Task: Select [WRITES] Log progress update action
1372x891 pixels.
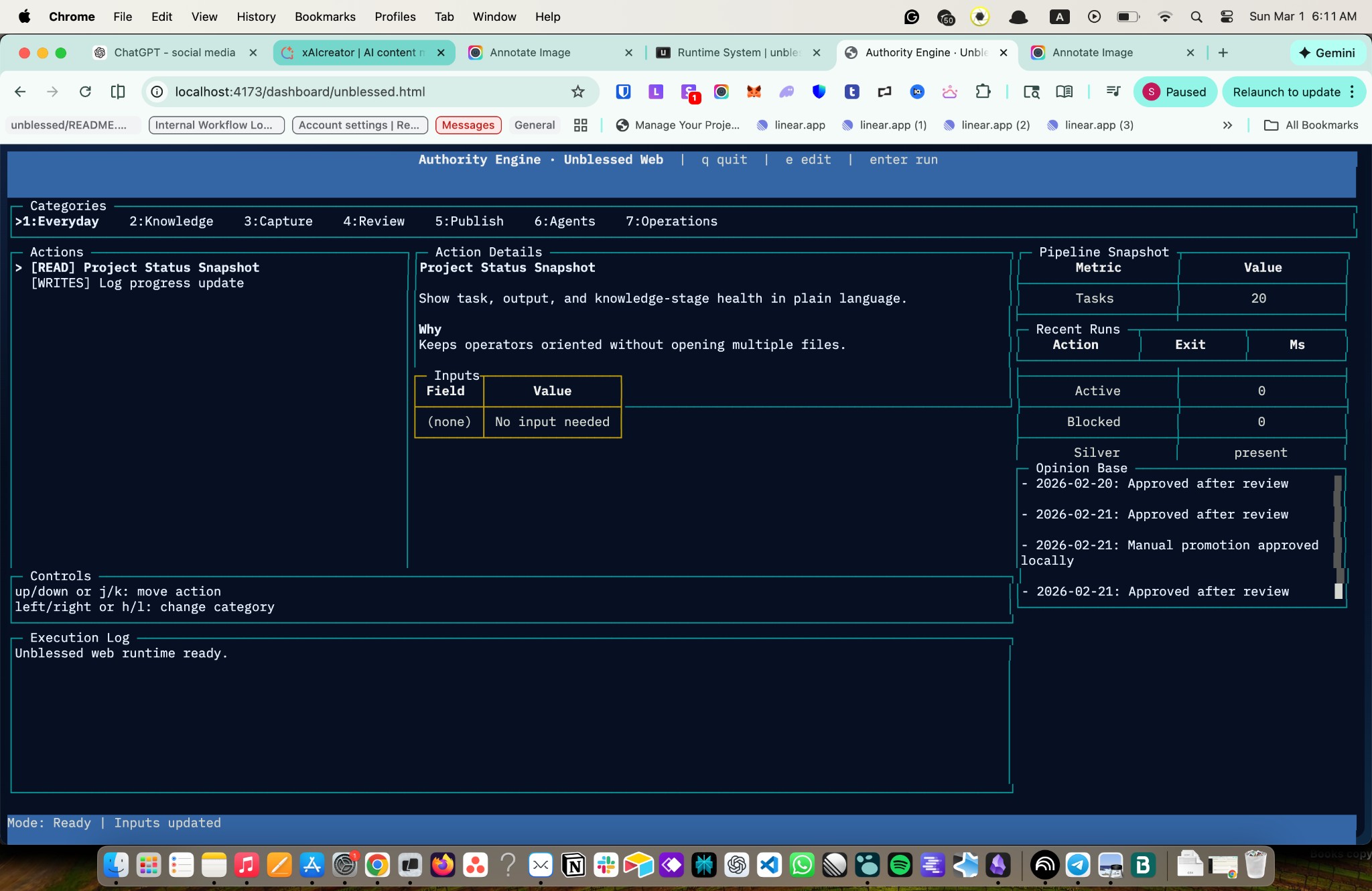Action: (137, 283)
